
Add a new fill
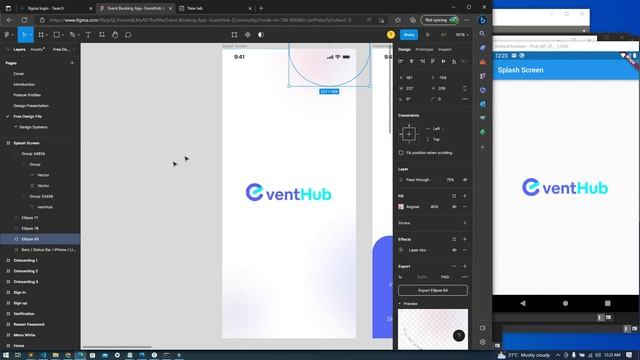point(464,196)
